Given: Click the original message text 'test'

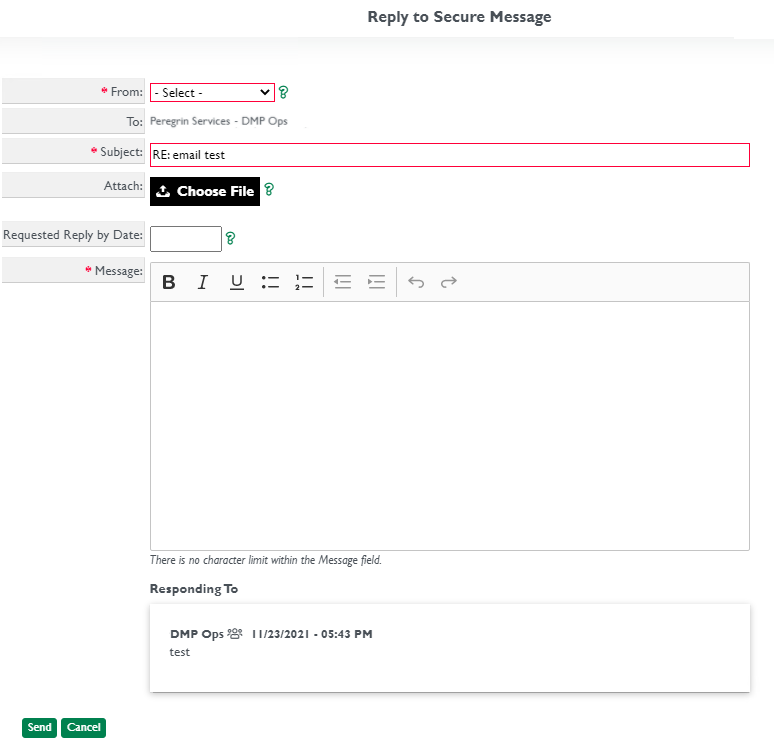Looking at the screenshot, I should [180, 652].
